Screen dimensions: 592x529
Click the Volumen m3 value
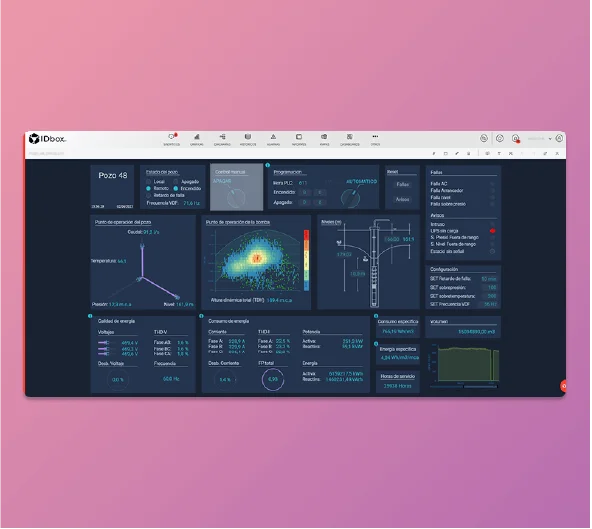(476, 332)
